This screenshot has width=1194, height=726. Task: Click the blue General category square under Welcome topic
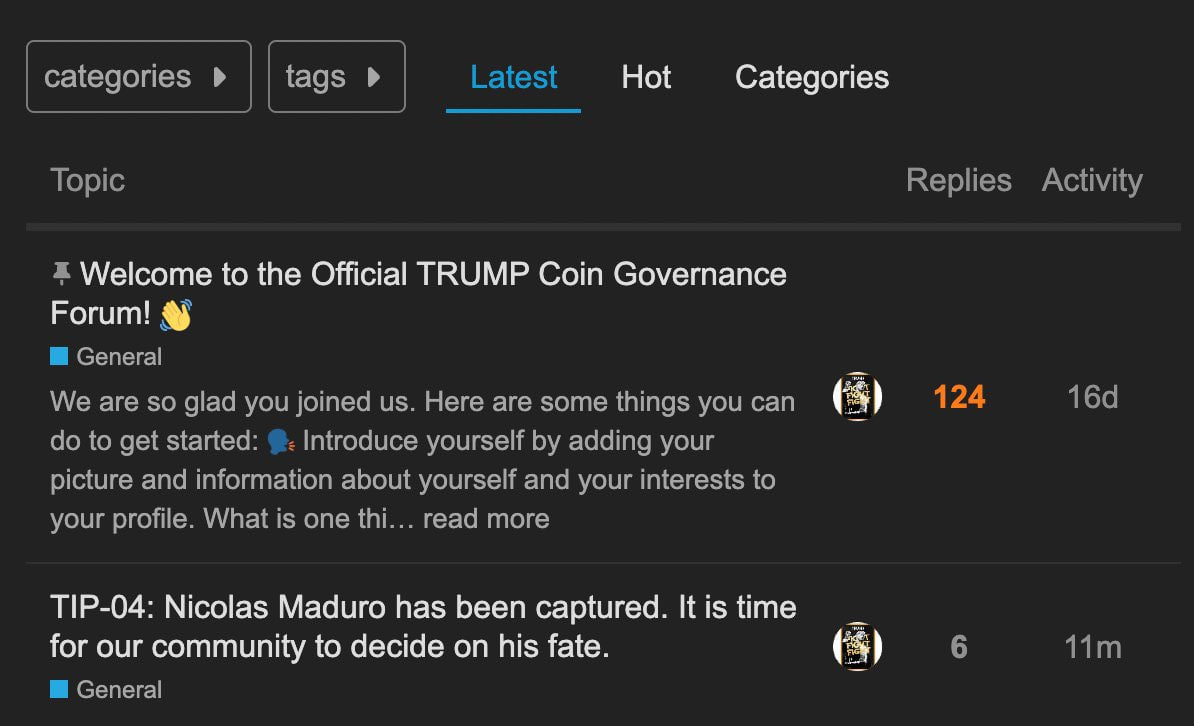pyautogui.click(x=59, y=357)
